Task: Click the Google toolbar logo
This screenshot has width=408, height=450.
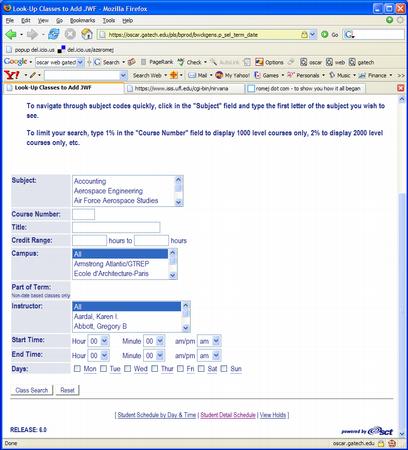Action: point(15,62)
